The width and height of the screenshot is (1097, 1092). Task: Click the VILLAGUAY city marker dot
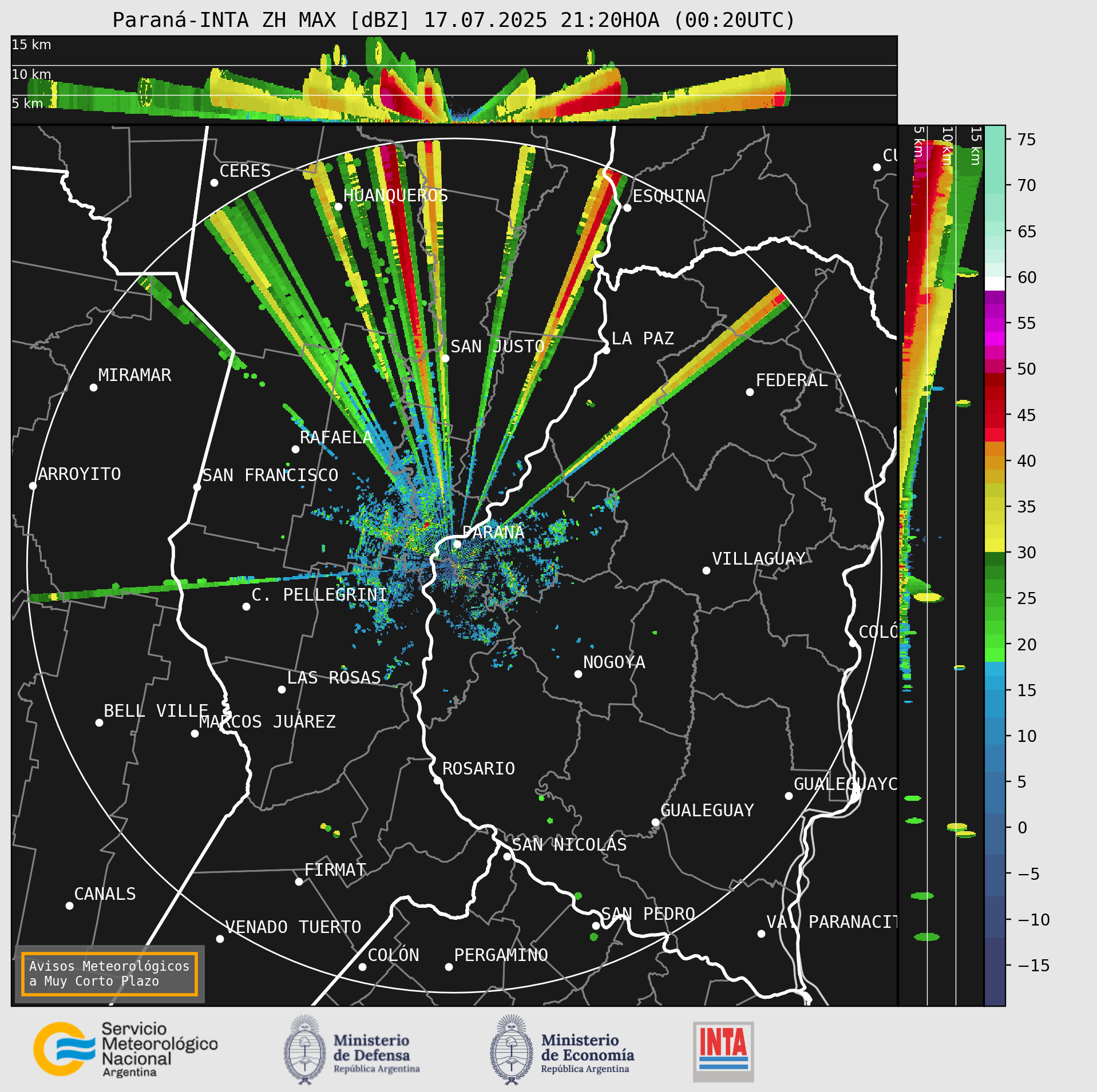(x=706, y=570)
